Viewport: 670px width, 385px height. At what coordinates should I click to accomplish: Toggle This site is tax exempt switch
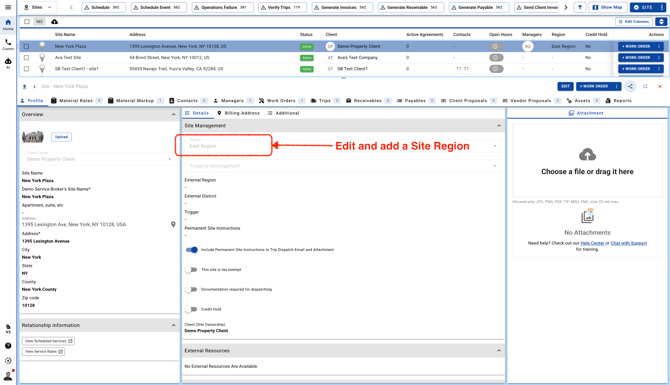click(x=191, y=270)
